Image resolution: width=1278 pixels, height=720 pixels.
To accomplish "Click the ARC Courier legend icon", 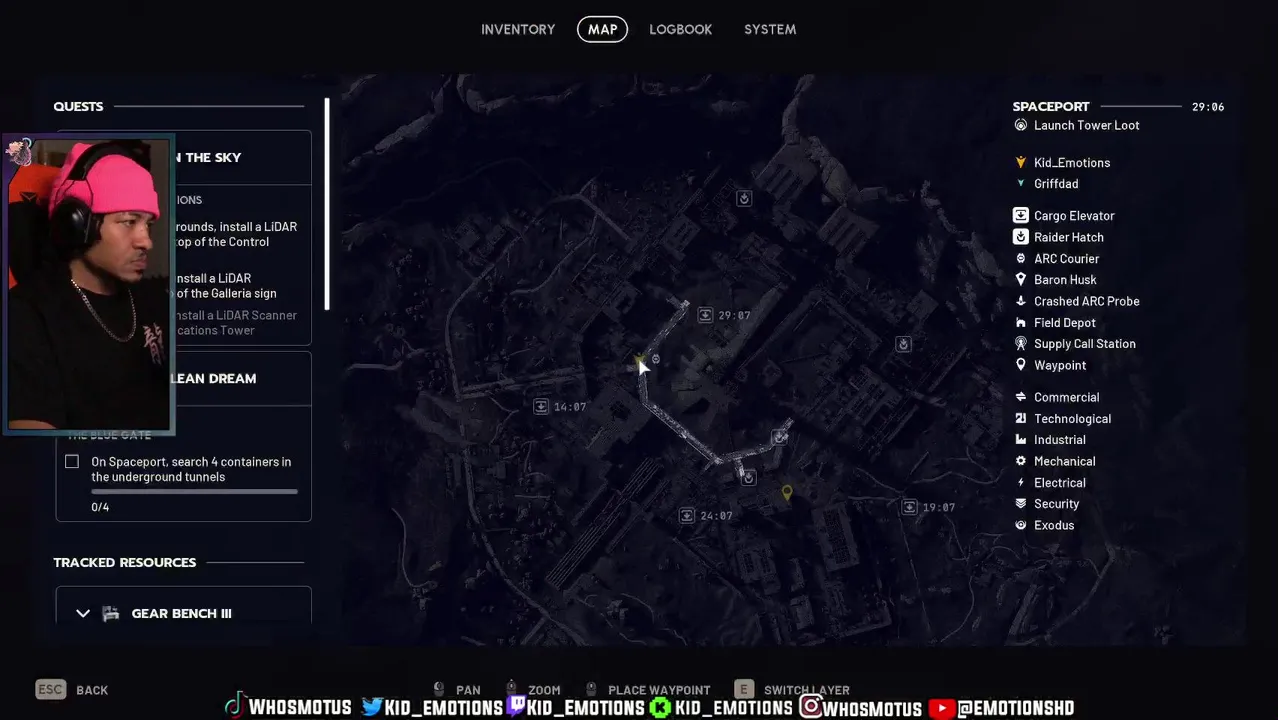I will (x=1020, y=258).
